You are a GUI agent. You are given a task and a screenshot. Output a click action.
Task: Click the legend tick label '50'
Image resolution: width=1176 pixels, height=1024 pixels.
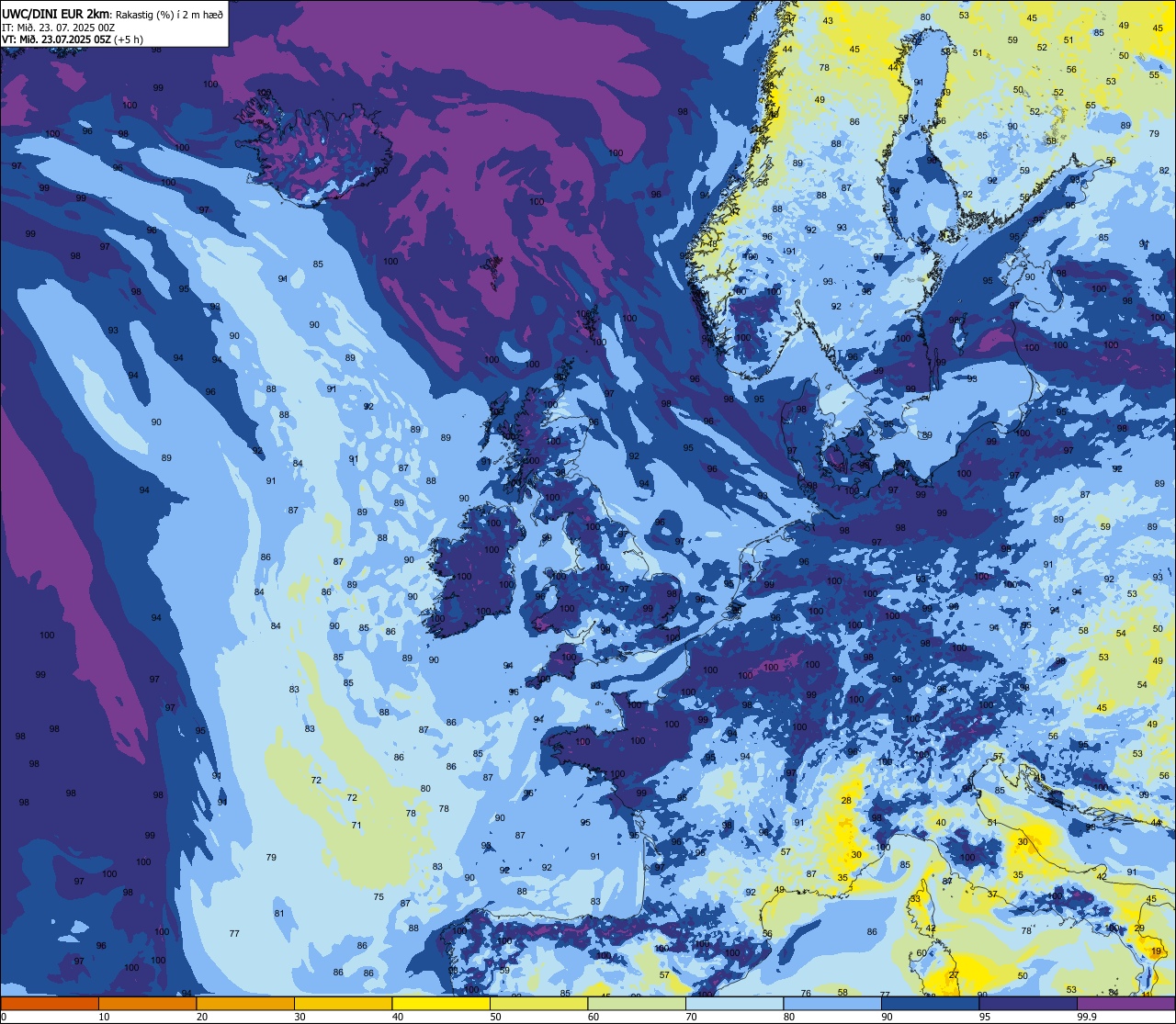[x=495, y=1017]
